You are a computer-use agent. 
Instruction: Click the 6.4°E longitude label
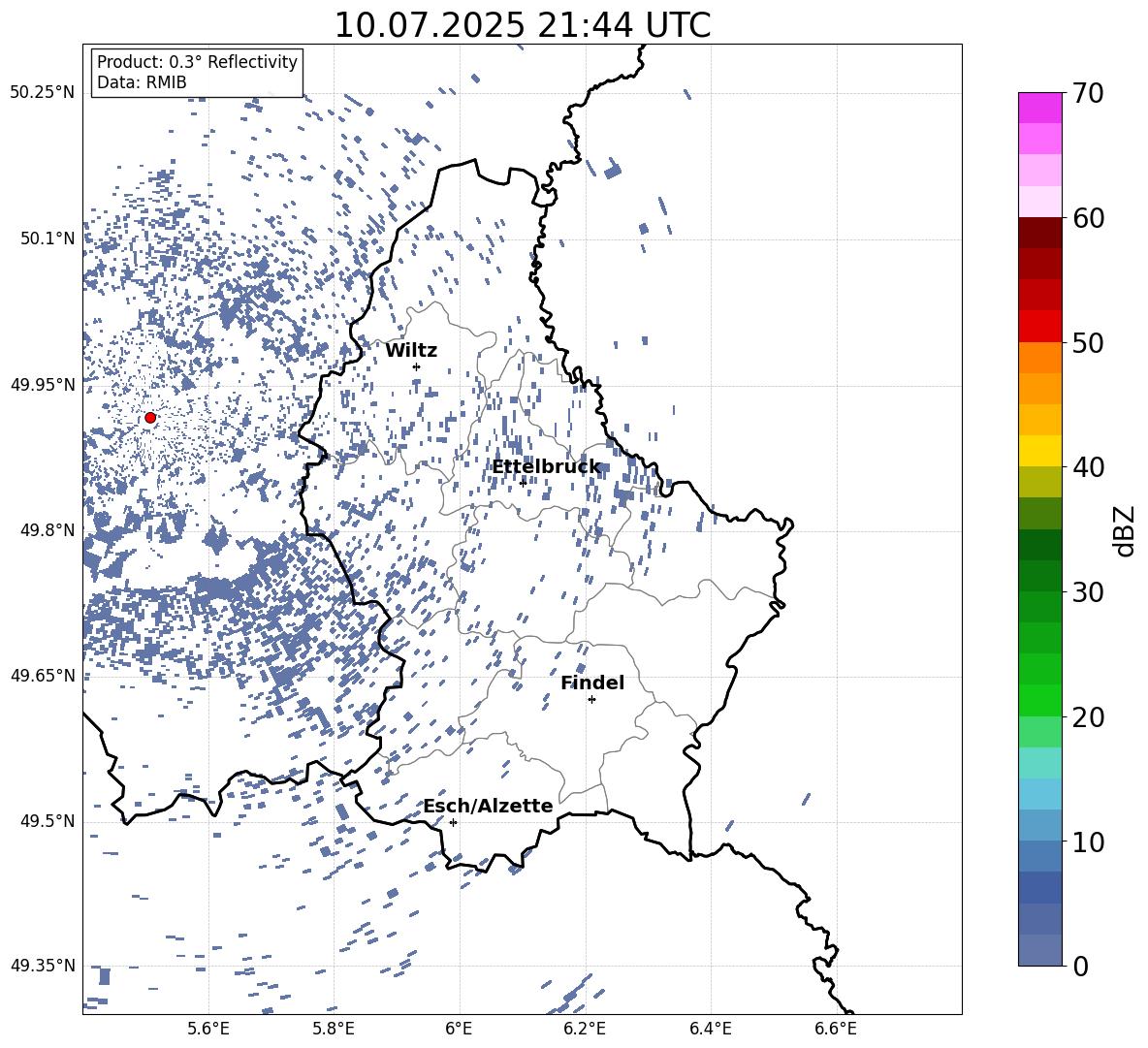(711, 1030)
